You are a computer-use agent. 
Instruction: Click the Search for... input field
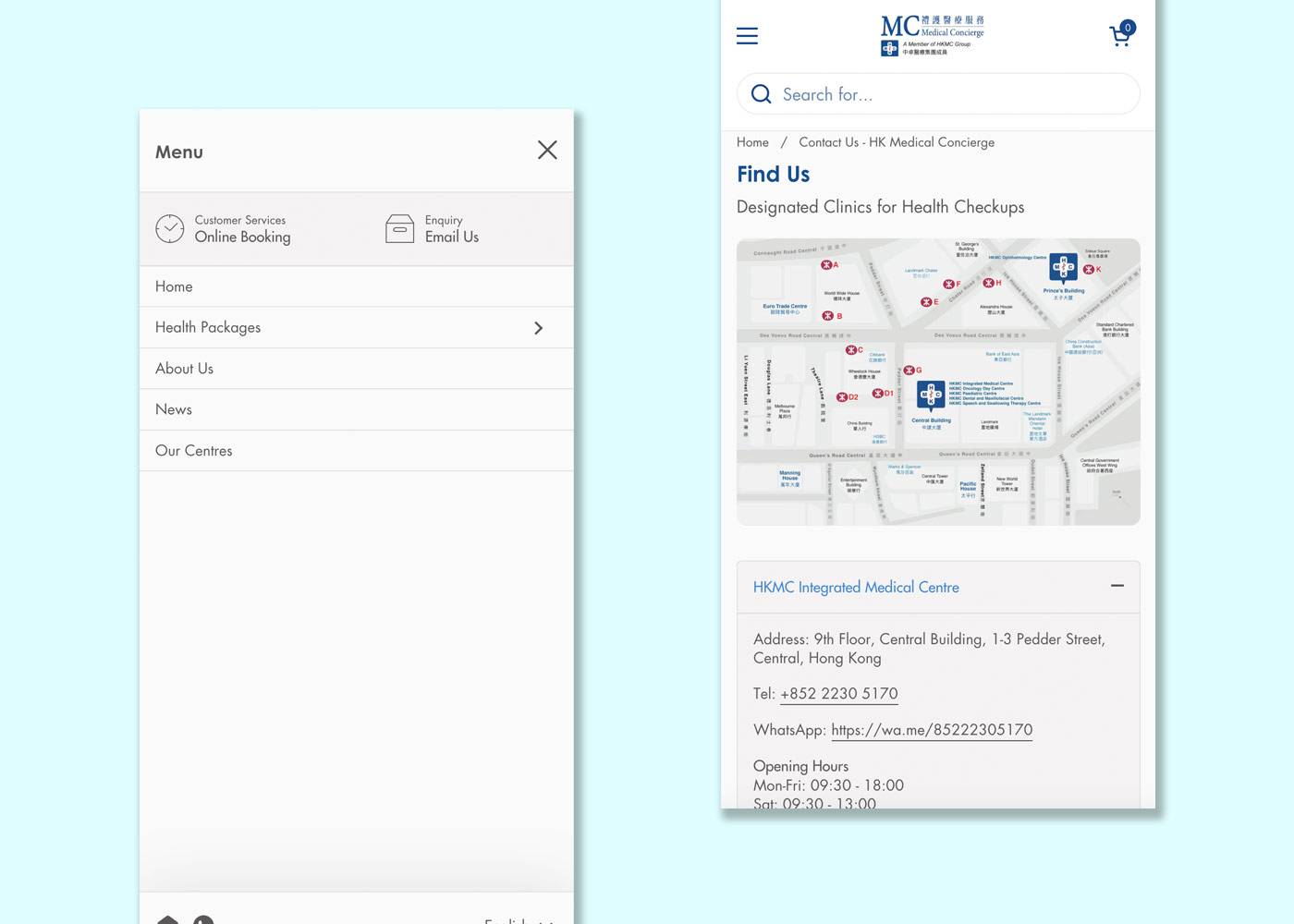(952, 94)
